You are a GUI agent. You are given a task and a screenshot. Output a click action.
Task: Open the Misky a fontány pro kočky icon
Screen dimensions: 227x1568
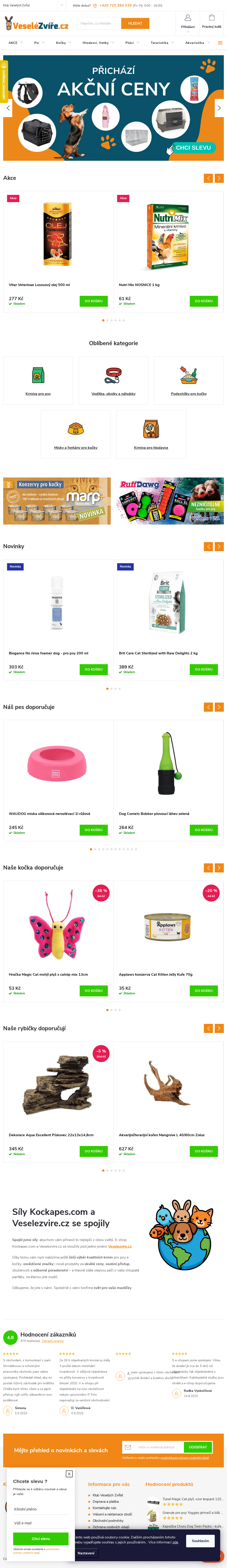pos(76,429)
